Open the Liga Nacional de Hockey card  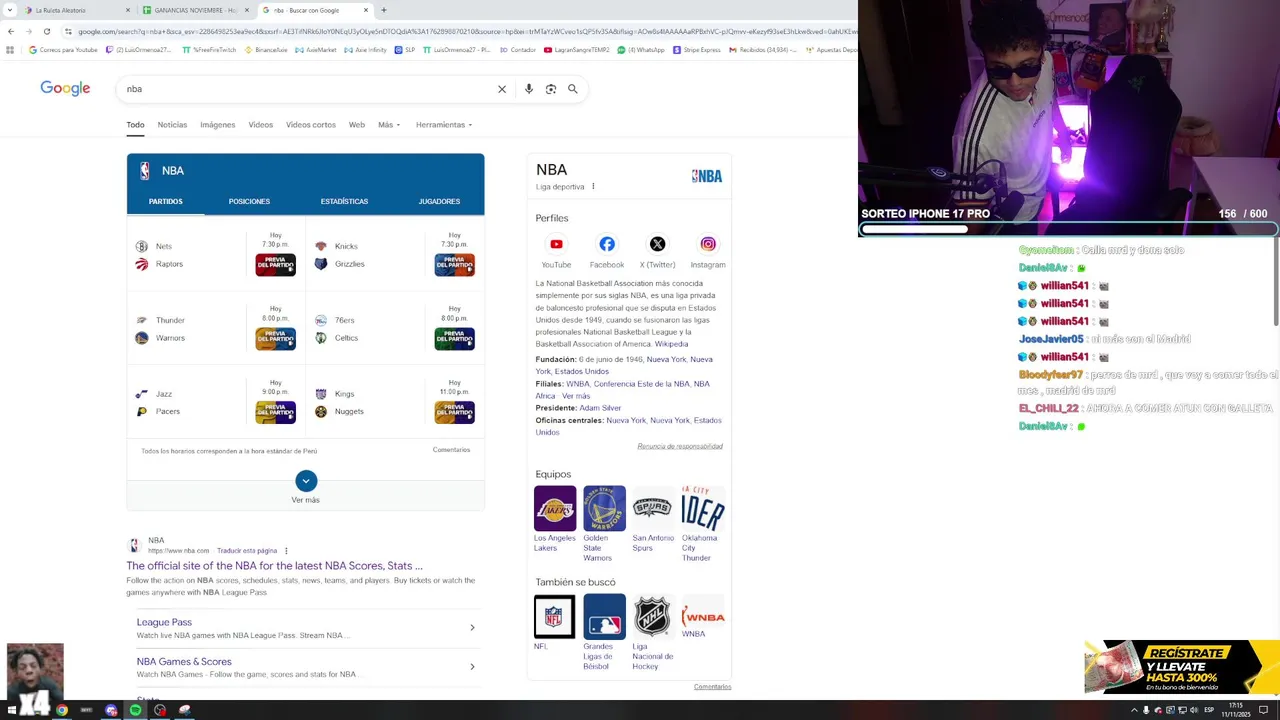point(653,633)
